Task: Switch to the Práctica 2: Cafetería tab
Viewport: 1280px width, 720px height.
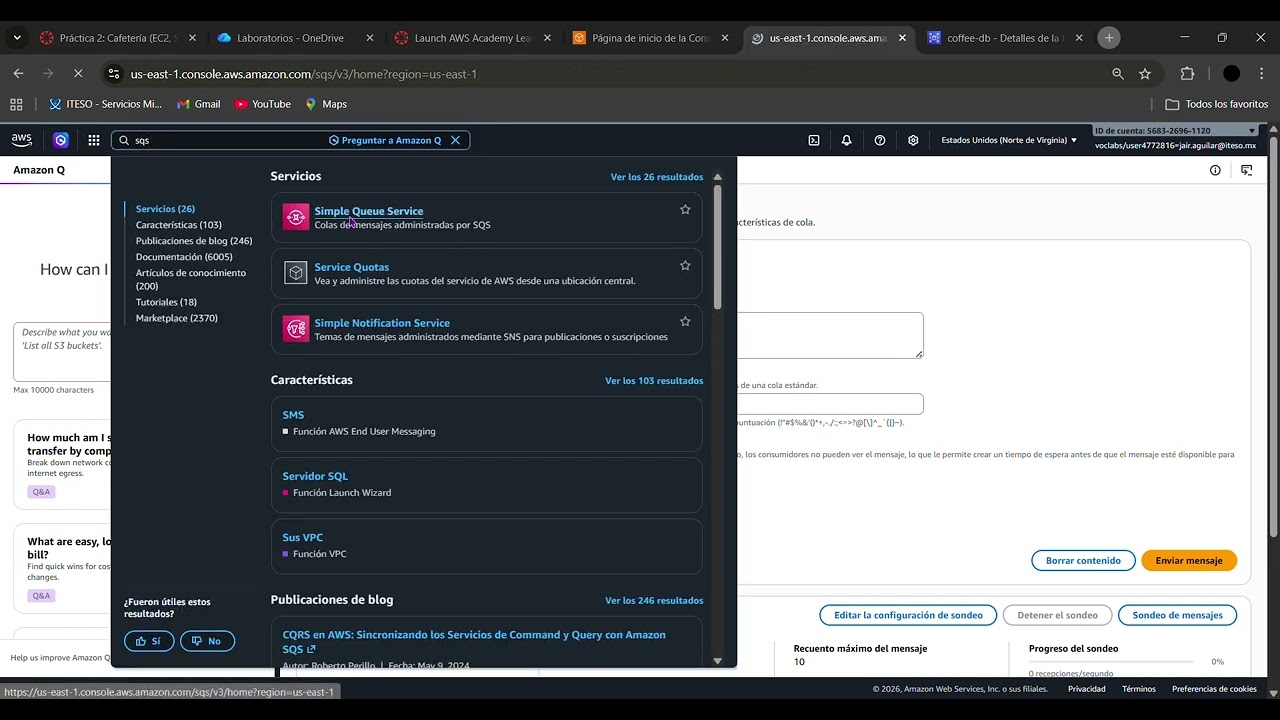Action: (118, 38)
